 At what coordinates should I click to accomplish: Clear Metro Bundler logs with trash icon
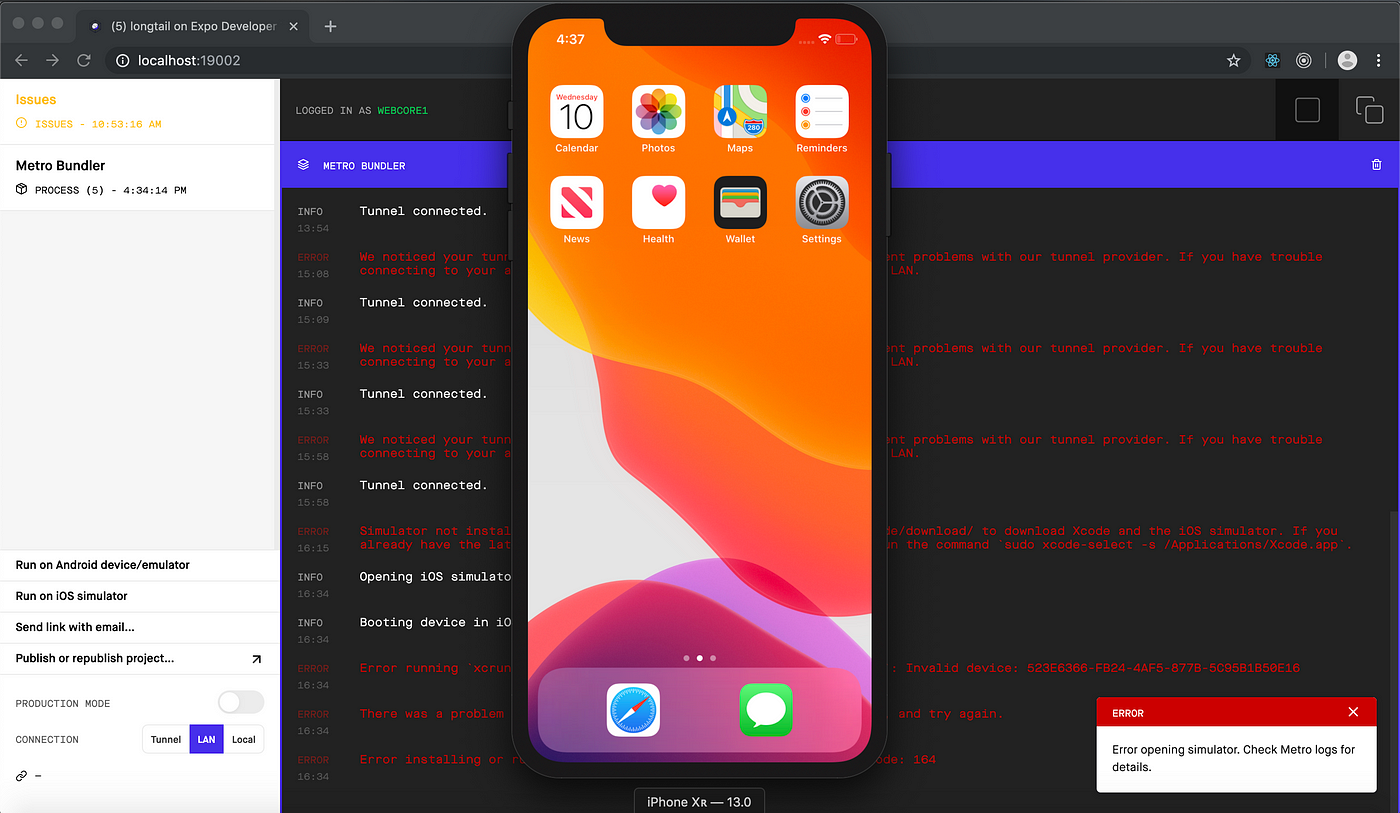[x=1377, y=165]
